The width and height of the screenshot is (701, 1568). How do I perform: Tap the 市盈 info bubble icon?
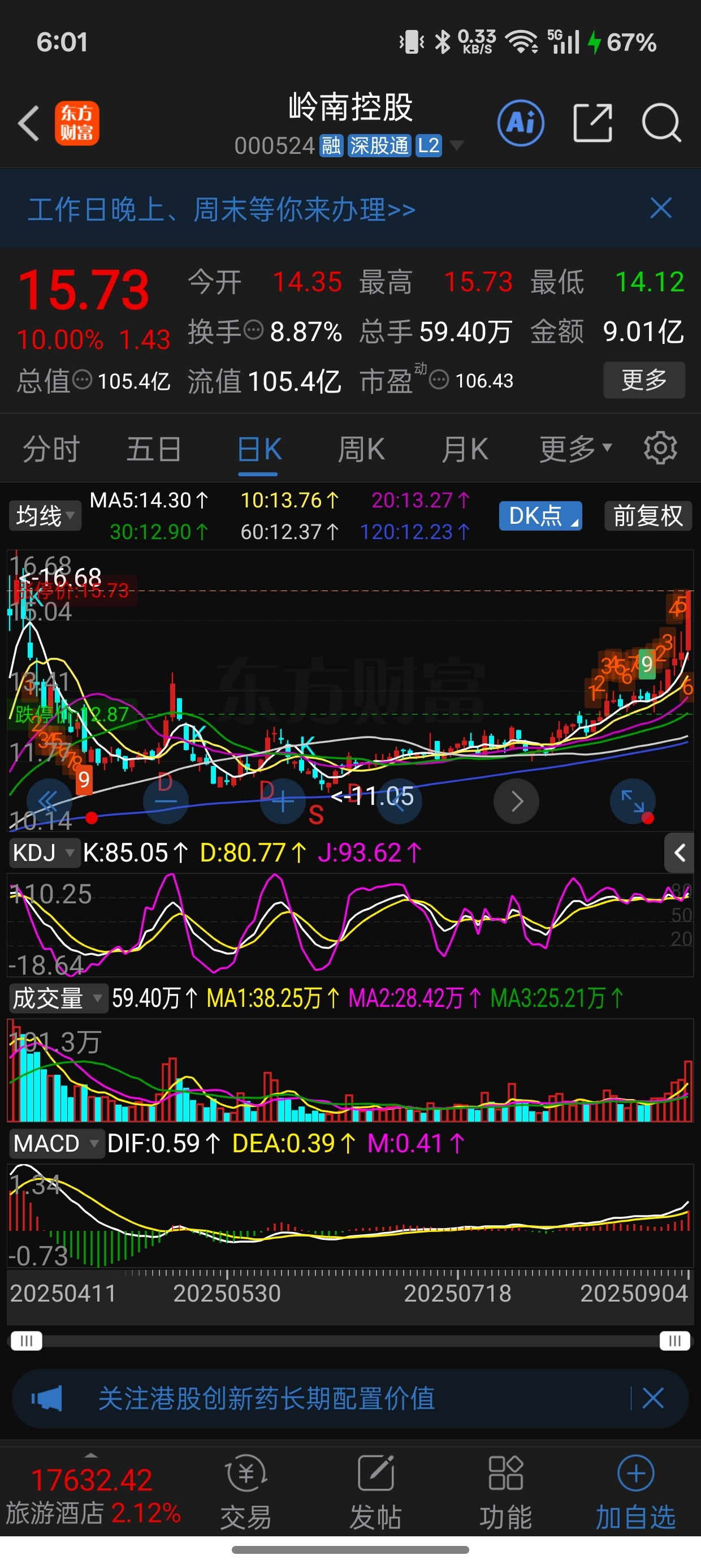tap(439, 381)
